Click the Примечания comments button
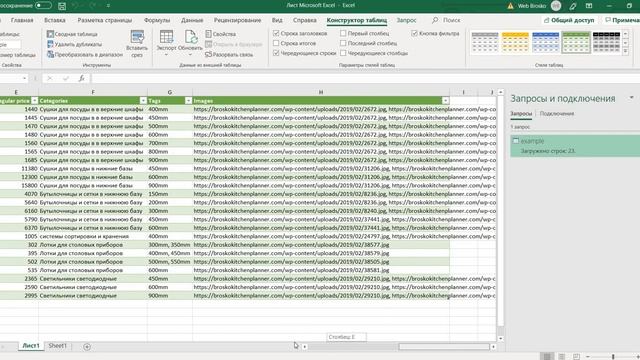Screen dimensions: 640x360 tap(622, 20)
